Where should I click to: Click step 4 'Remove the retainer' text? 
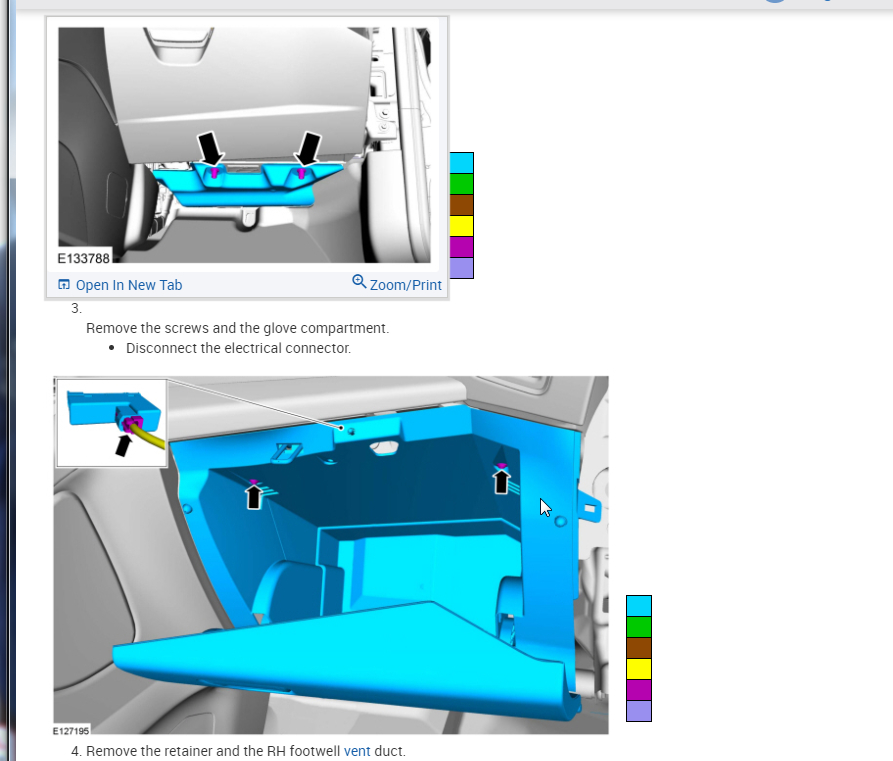(x=246, y=751)
